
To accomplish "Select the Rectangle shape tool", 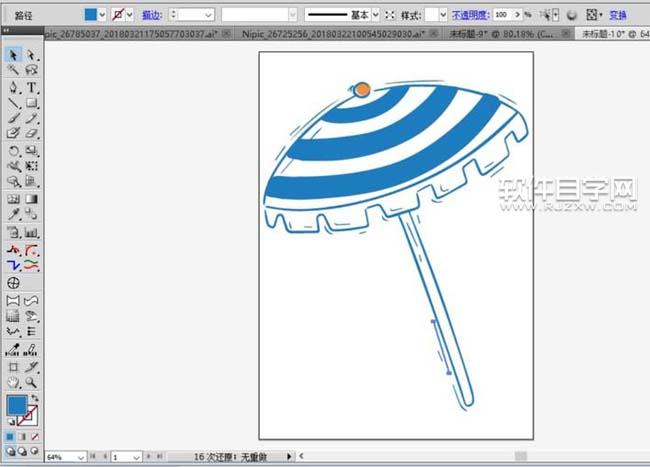I will coord(32,103).
